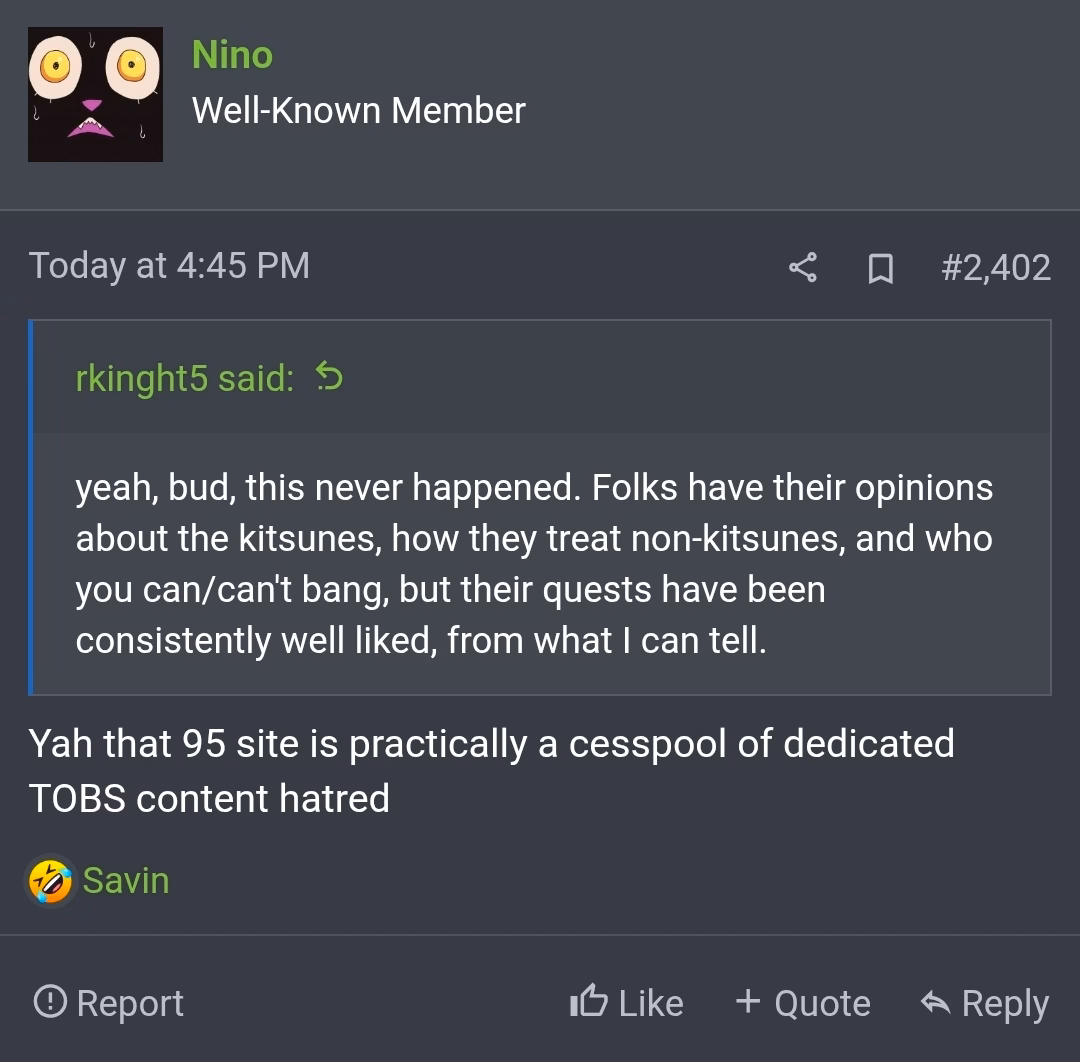The width and height of the screenshot is (1080, 1062).
Task: Click the exclamation circle report icon
Action: (x=50, y=1001)
